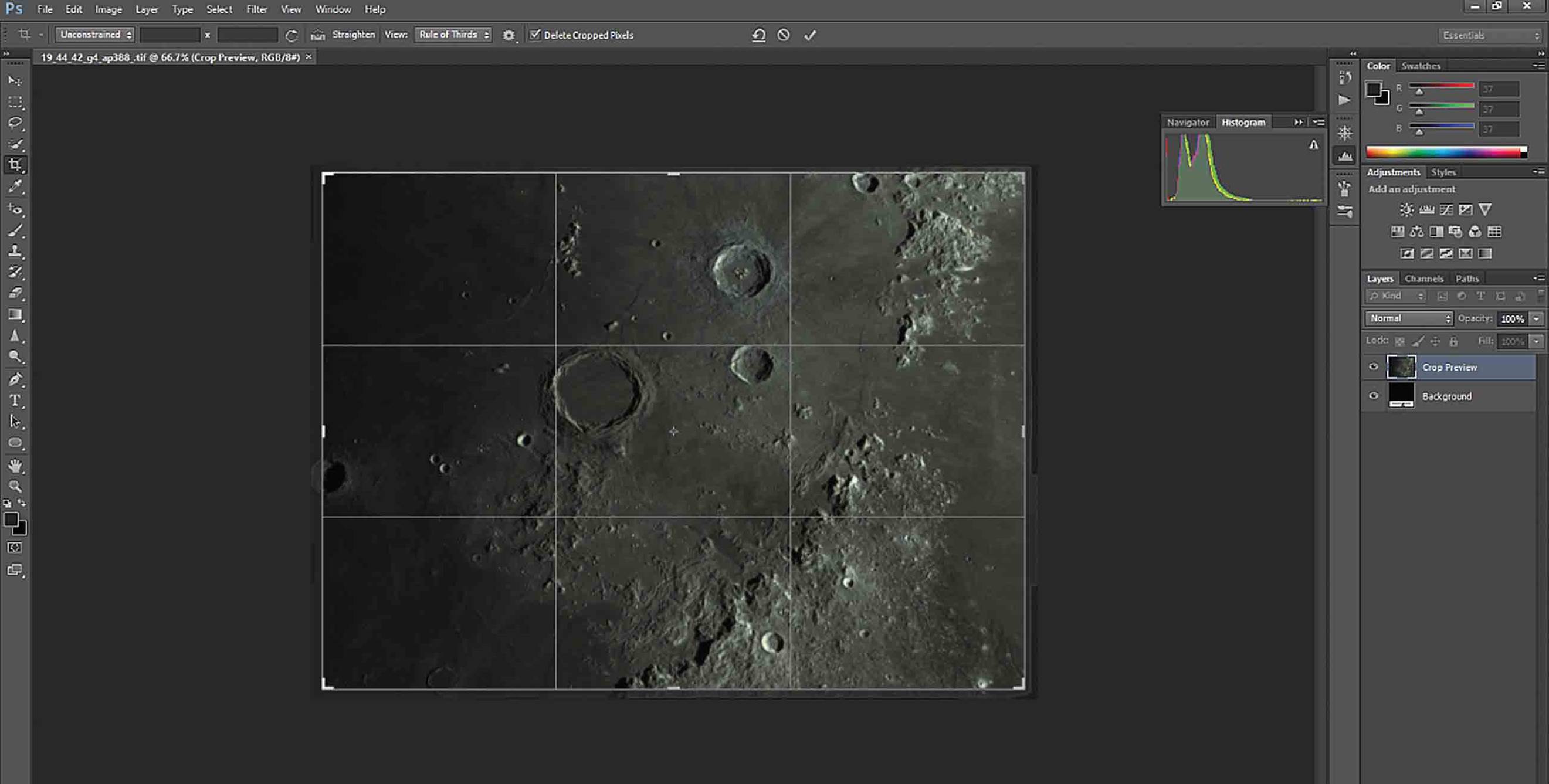The image size is (1549, 784).
Task: Uncheck Delete Cropped Pixels checkbox
Action: pyautogui.click(x=534, y=35)
